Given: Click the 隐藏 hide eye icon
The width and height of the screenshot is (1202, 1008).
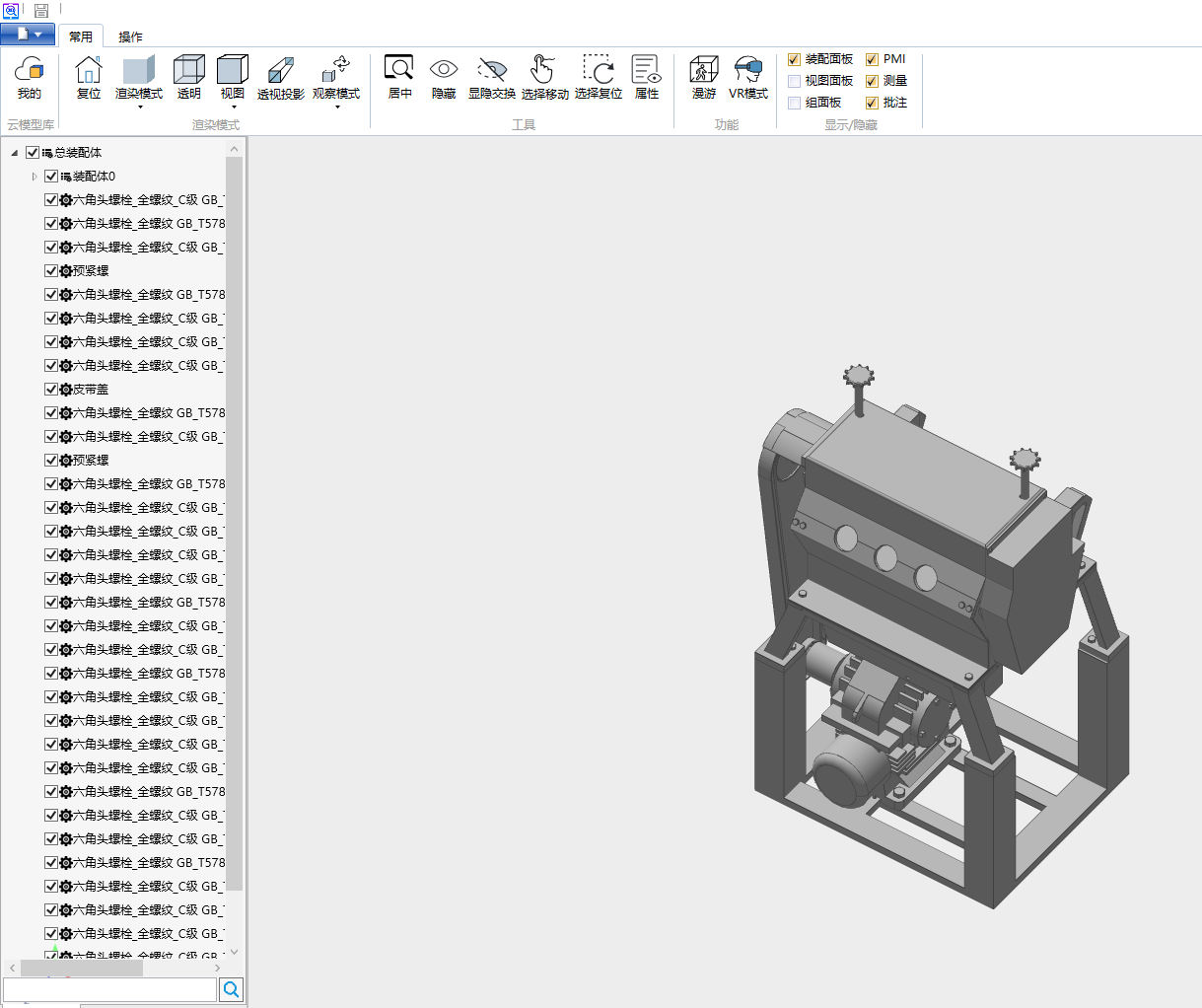Looking at the screenshot, I should 444,77.
